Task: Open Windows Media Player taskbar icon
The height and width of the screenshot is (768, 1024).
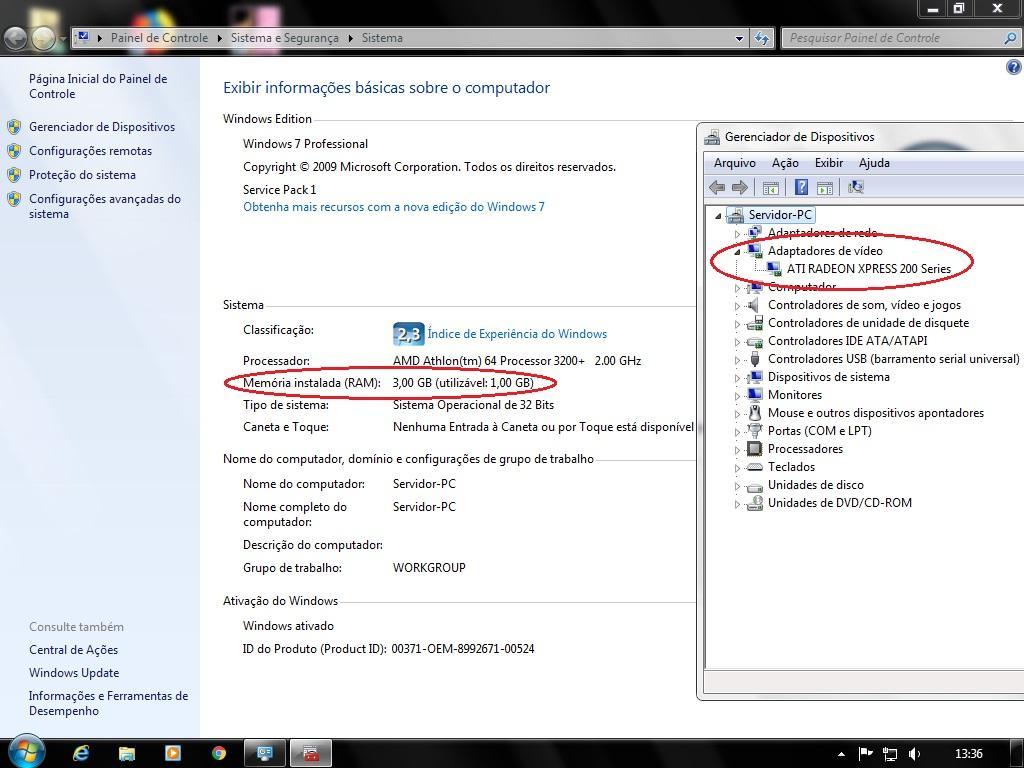Action: (172, 754)
